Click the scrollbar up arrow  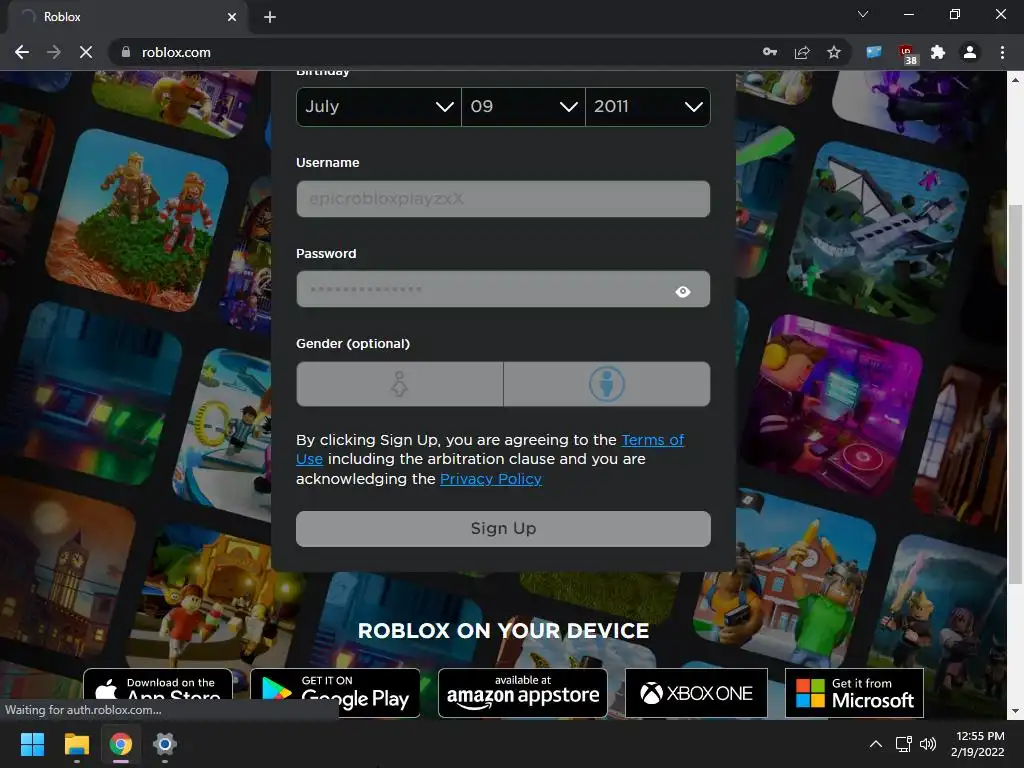pyautogui.click(x=1014, y=80)
